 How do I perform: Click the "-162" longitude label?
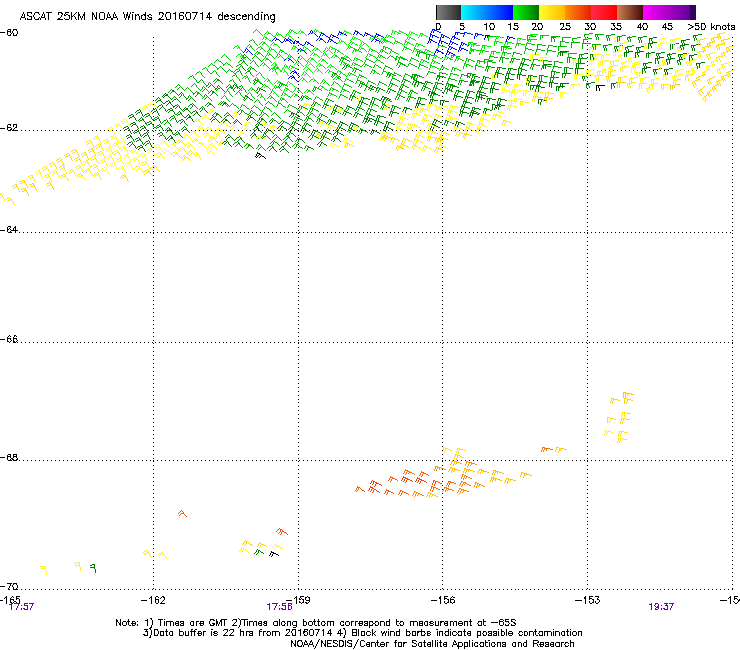point(153,600)
